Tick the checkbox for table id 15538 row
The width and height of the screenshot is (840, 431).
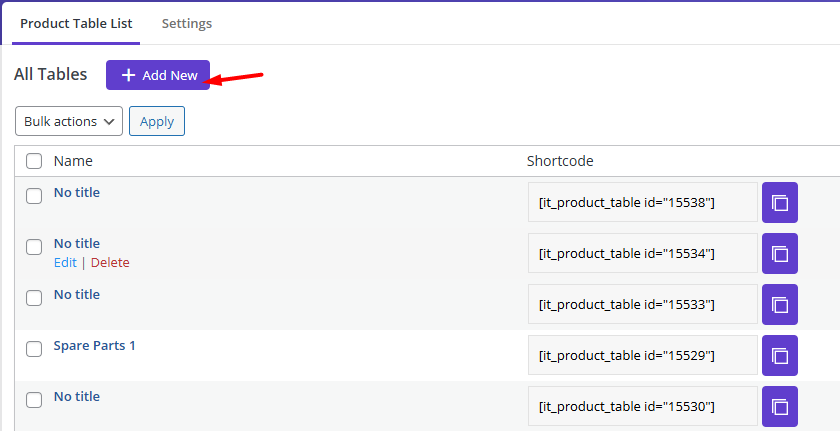coord(34,195)
